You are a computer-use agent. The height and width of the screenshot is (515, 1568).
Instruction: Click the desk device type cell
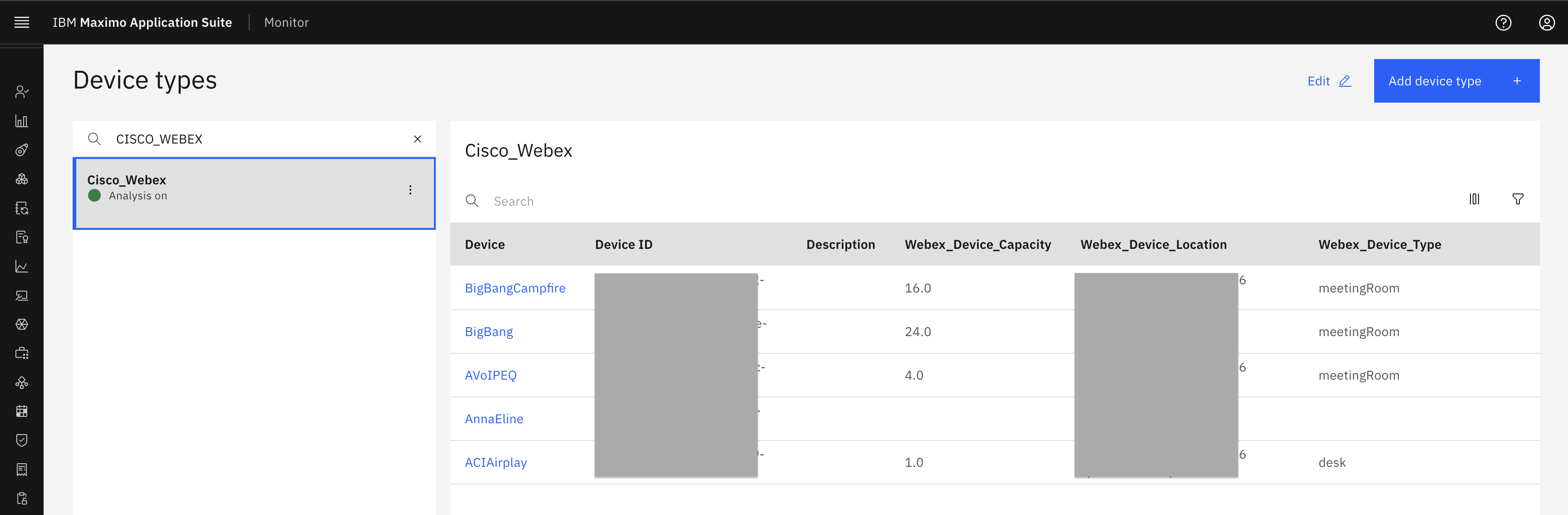click(x=1332, y=462)
